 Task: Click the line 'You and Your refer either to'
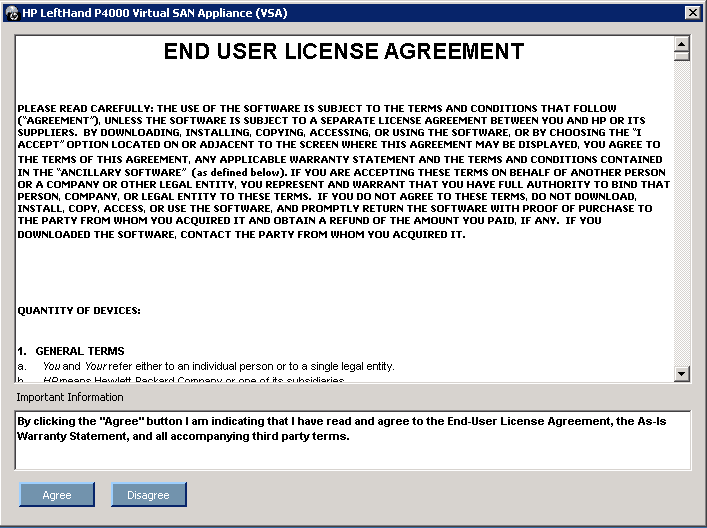[x=206, y=366]
